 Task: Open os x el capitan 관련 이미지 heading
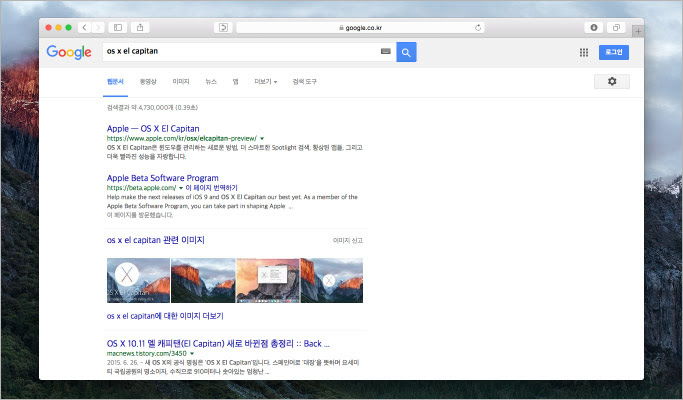(156, 240)
